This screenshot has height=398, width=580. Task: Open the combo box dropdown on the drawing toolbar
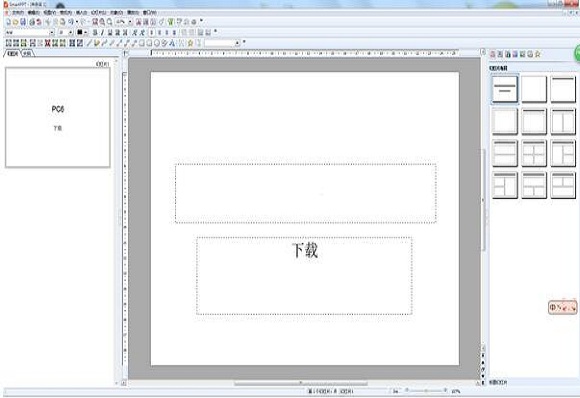pos(237,43)
